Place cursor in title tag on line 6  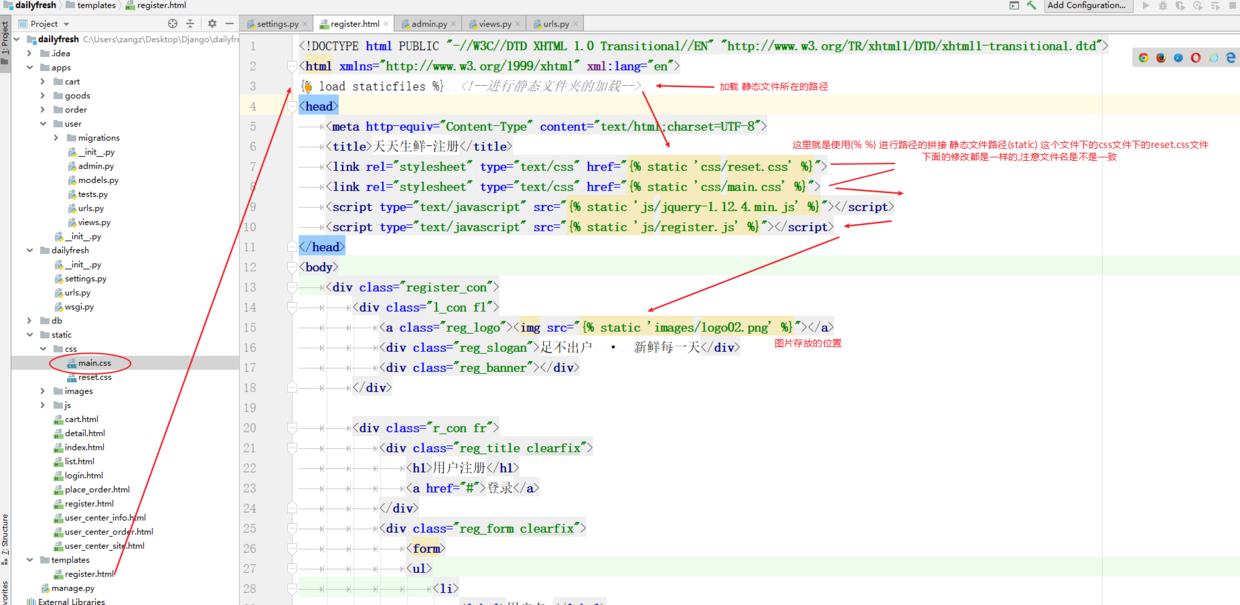click(418, 146)
